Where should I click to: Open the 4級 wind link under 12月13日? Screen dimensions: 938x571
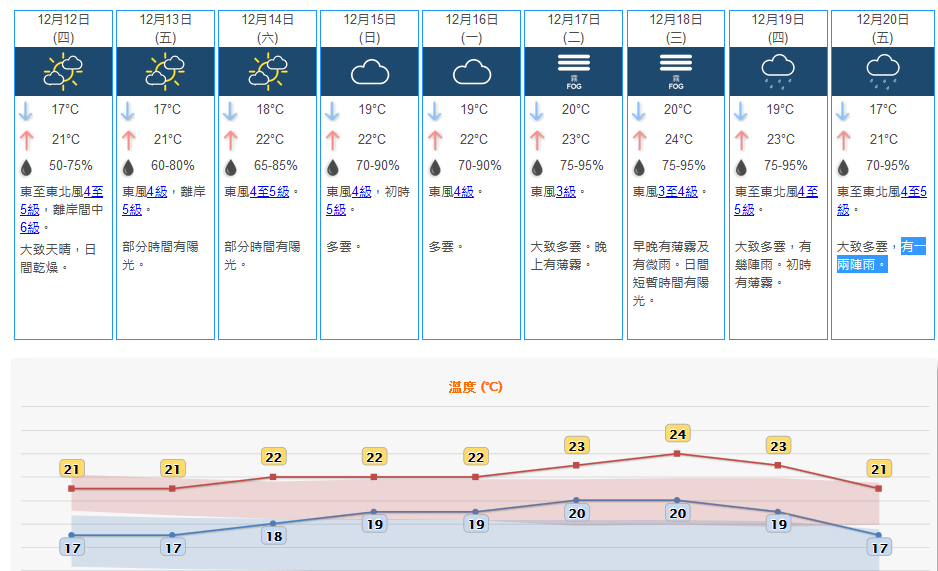[157, 192]
